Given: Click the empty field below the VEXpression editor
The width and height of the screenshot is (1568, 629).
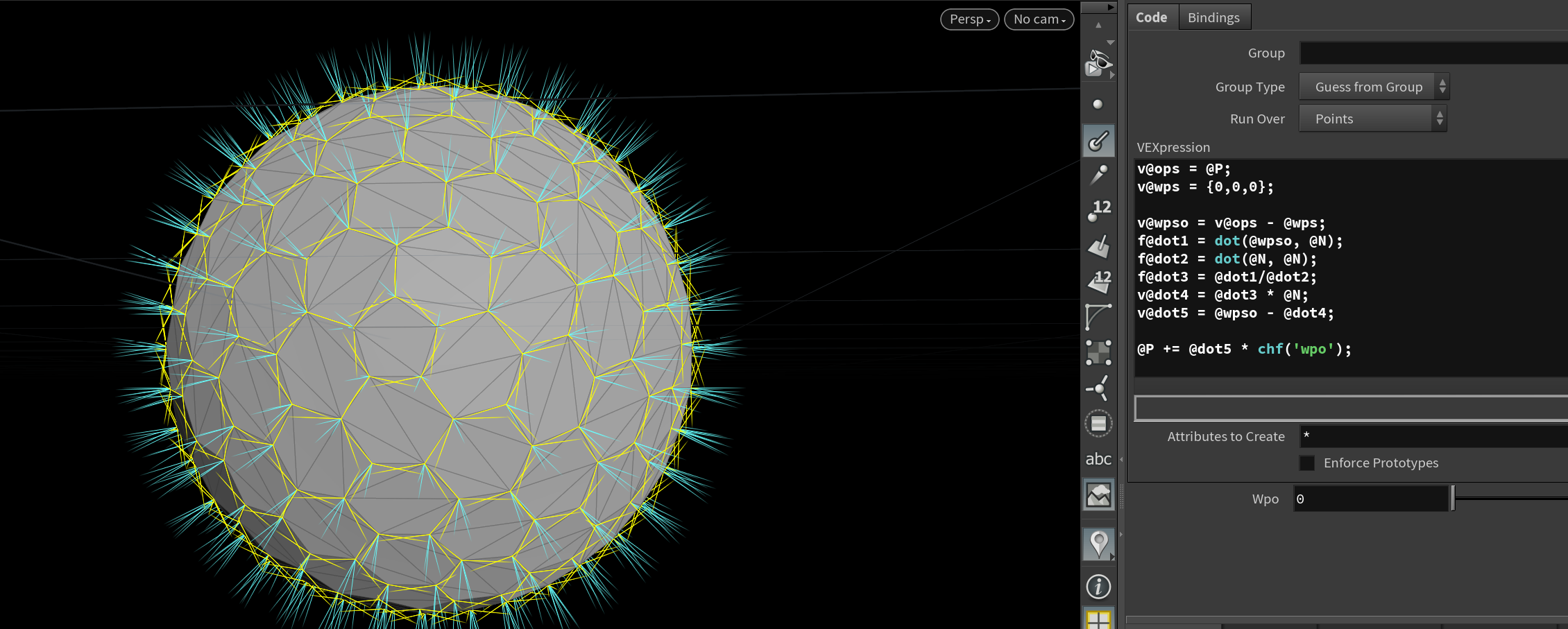Looking at the screenshot, I should pos(1351,408).
